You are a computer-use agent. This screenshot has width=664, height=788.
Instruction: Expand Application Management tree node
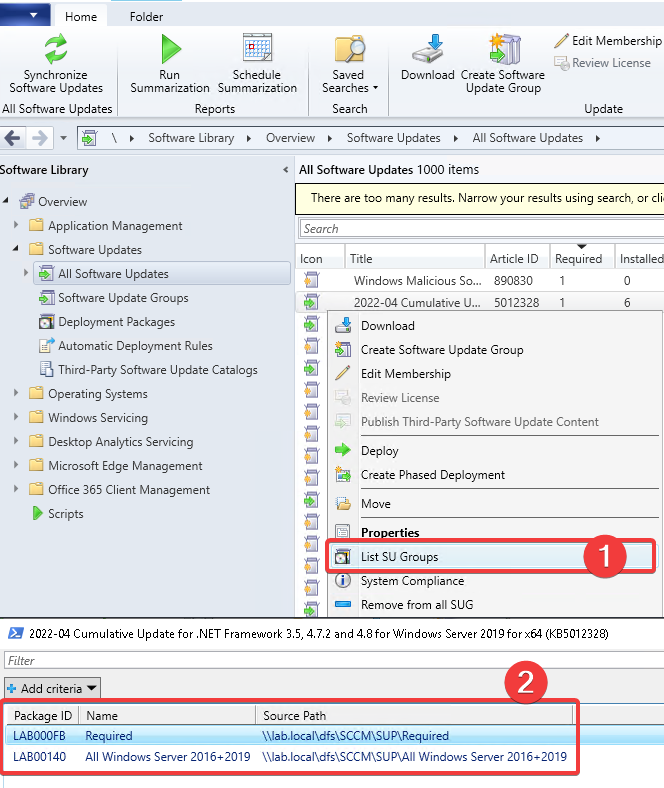pyautogui.click(x=16, y=225)
